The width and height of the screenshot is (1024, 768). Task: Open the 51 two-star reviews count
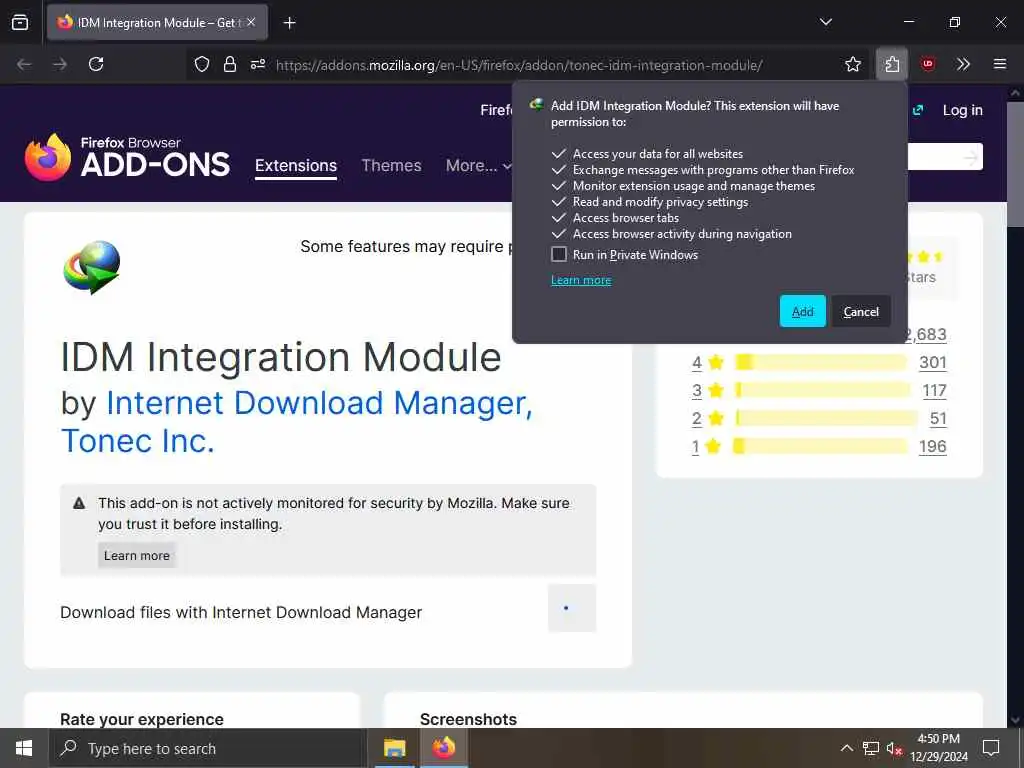(938, 418)
